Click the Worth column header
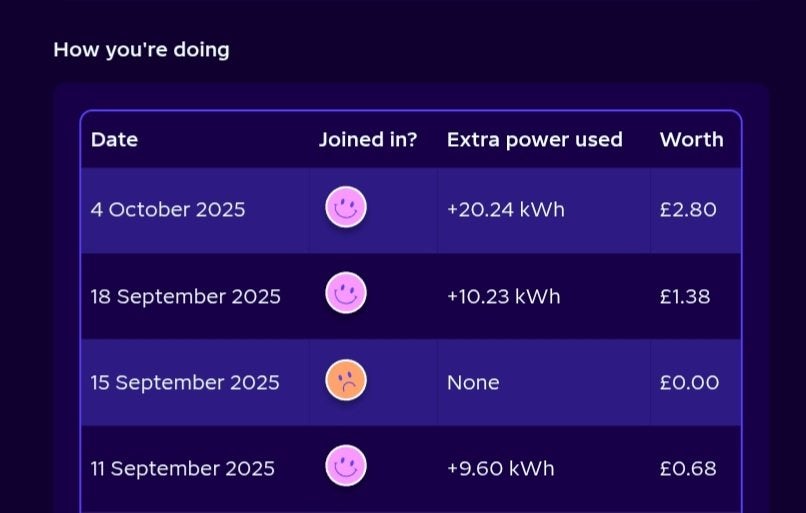The width and height of the screenshot is (806, 513). 691,140
